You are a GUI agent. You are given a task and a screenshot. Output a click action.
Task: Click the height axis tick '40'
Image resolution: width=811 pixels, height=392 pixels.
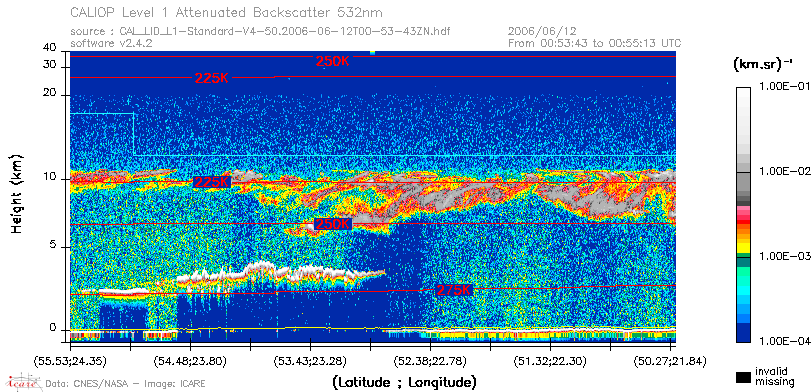[x=50, y=48]
